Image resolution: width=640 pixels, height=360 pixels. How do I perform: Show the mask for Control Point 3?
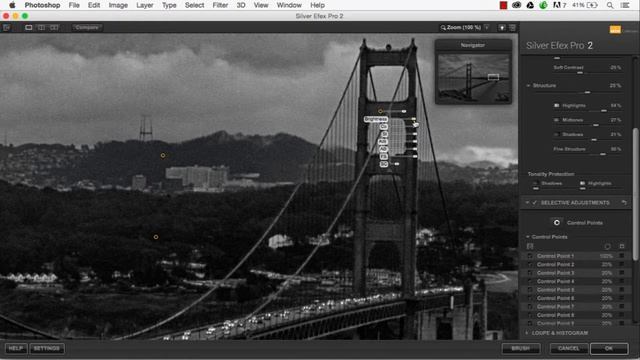point(622,273)
